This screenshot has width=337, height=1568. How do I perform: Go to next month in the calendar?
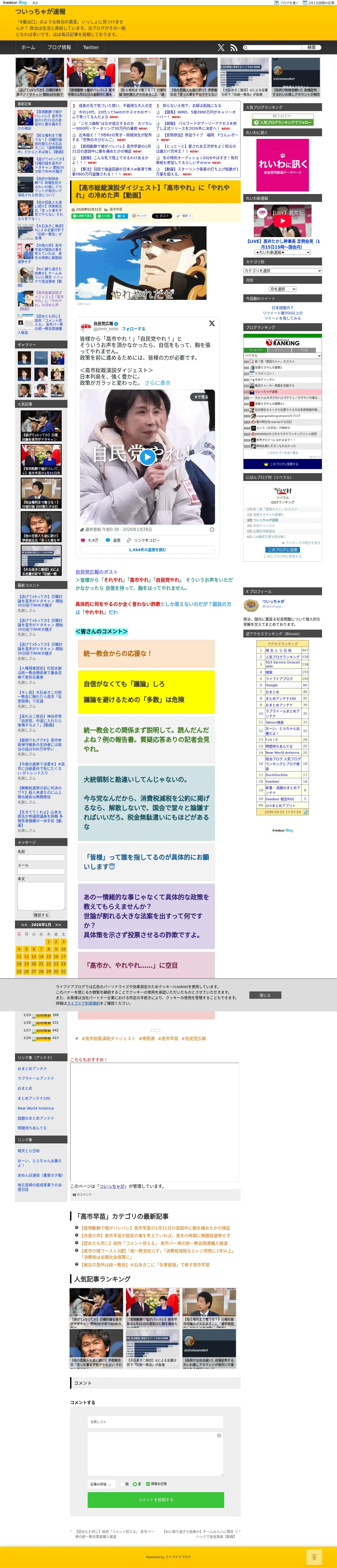(58, 925)
